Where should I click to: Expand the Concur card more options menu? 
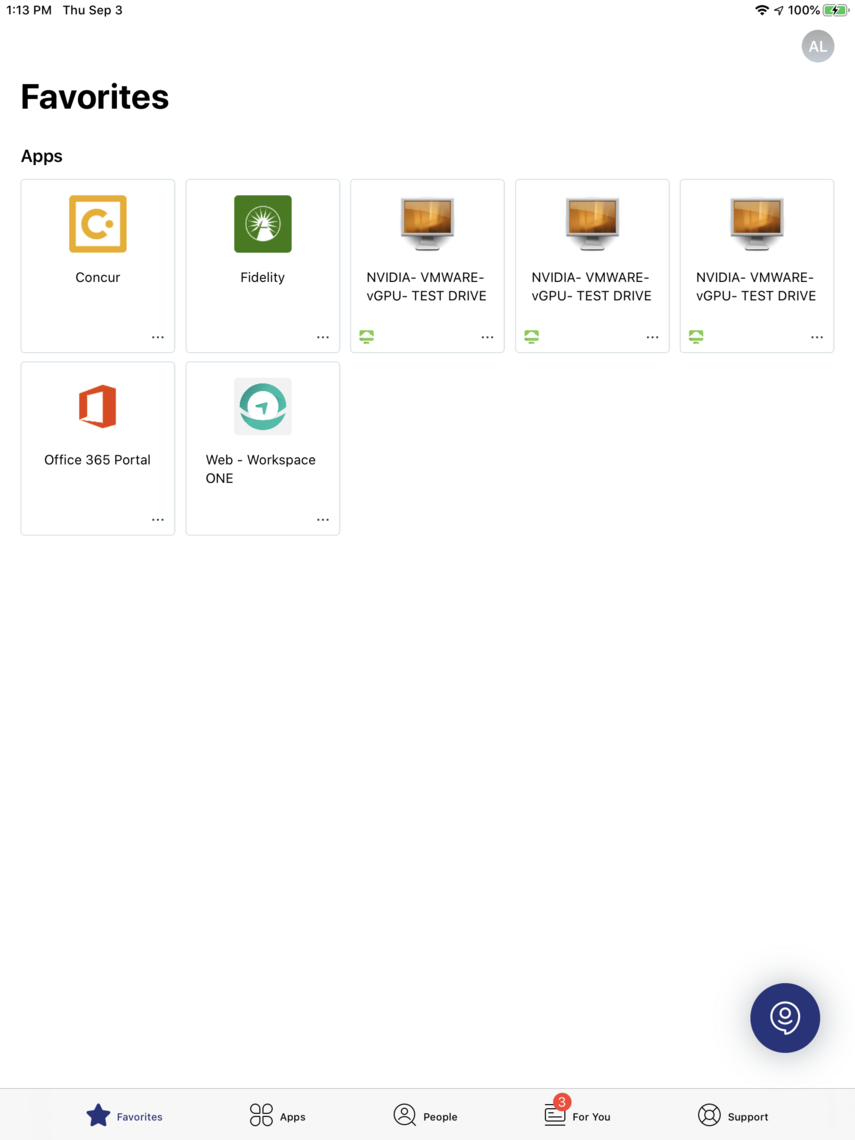point(158,337)
